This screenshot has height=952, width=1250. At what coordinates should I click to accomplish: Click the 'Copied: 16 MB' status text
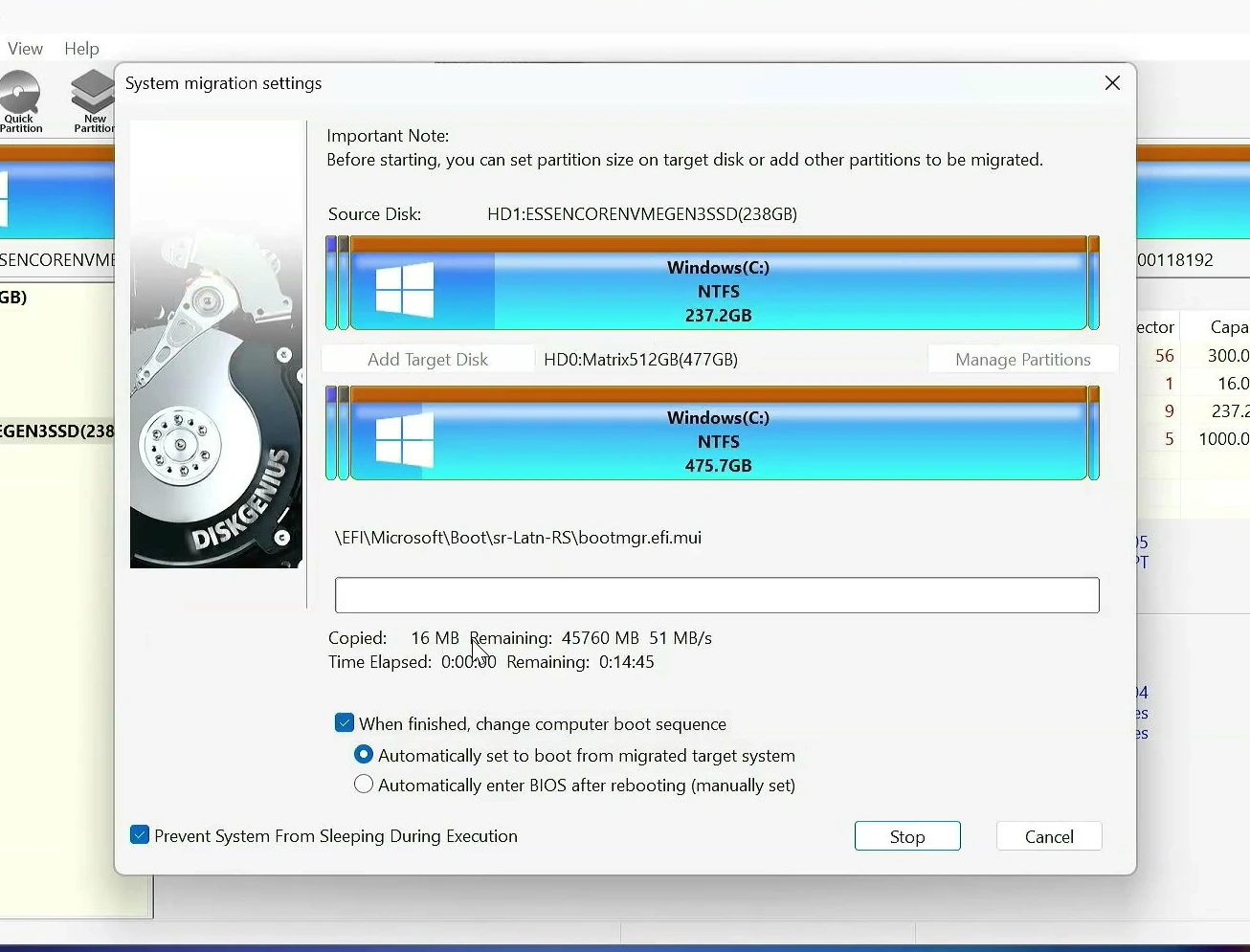pos(393,638)
